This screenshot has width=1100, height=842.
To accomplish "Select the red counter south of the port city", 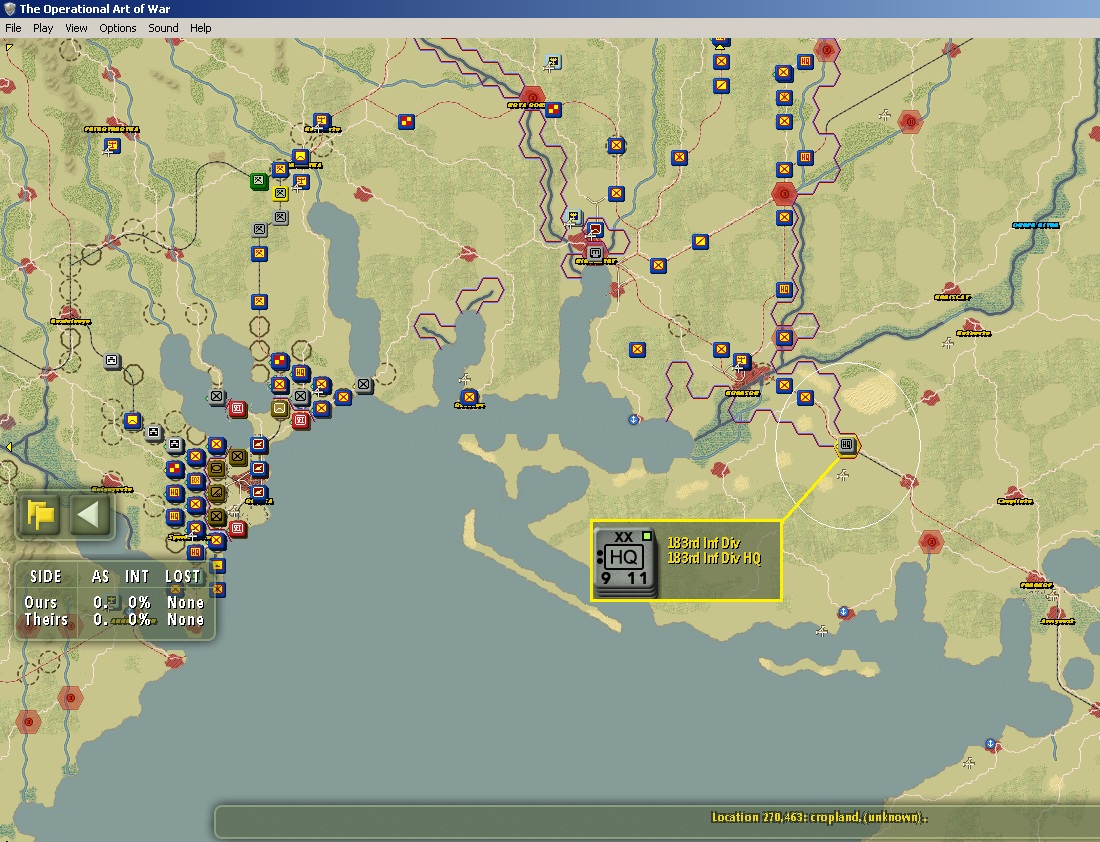I will [x=238, y=528].
